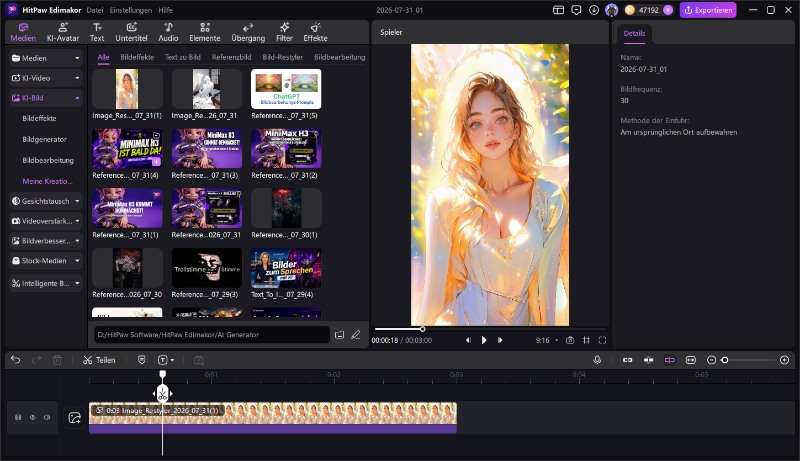Switch to the Text zu Bild tab
Viewport: 800px width, 461px height.
[182, 57]
